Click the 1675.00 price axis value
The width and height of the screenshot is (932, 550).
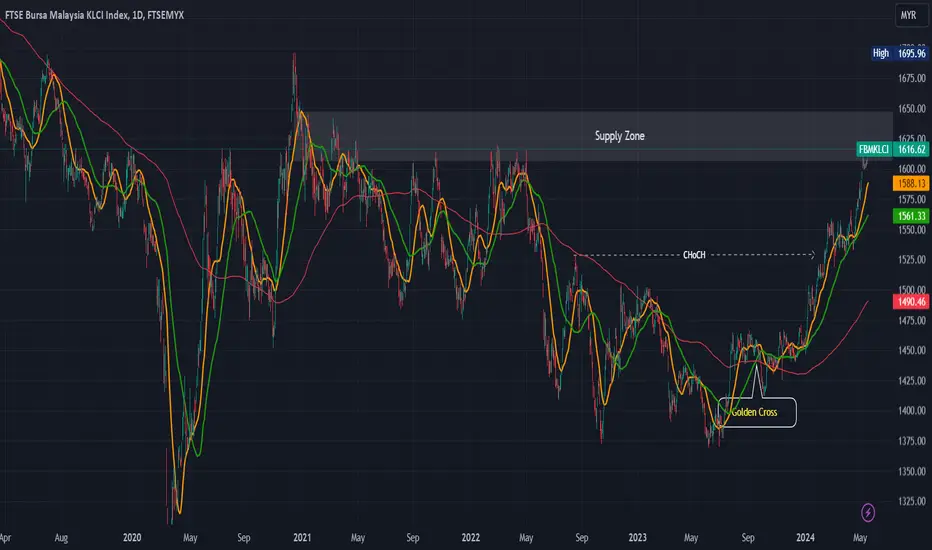[912, 78]
